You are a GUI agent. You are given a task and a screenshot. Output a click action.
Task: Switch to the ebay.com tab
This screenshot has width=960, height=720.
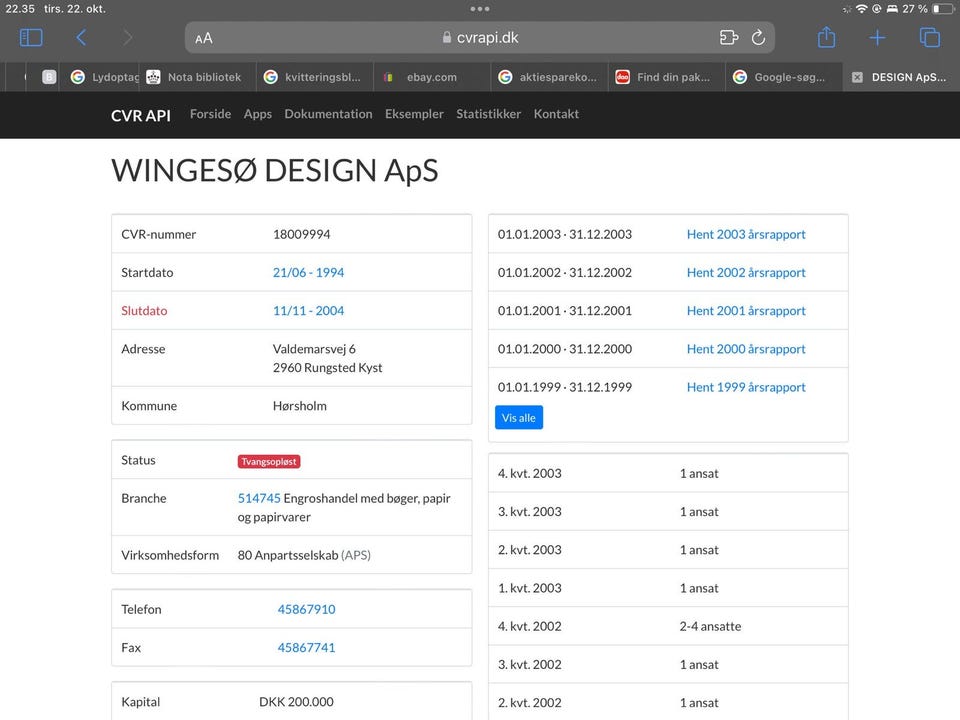[x=431, y=77]
